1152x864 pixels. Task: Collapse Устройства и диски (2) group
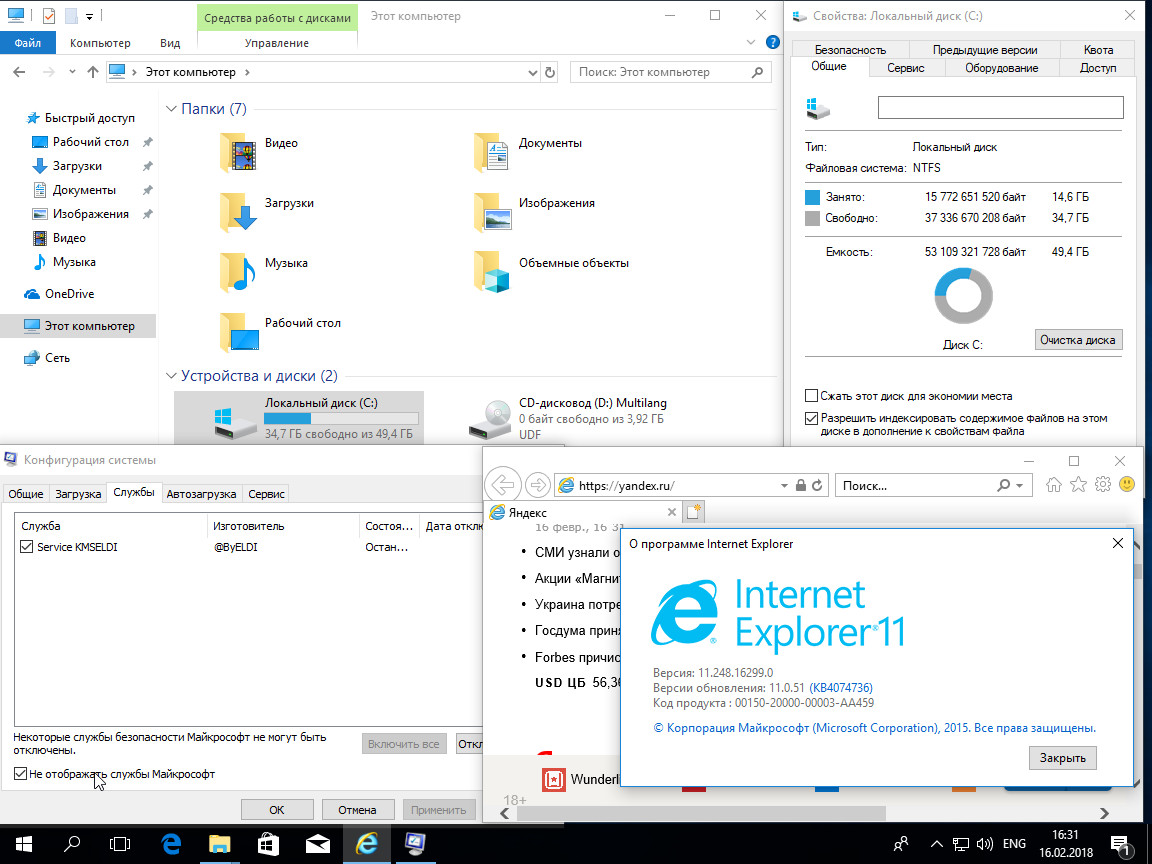tap(171, 375)
